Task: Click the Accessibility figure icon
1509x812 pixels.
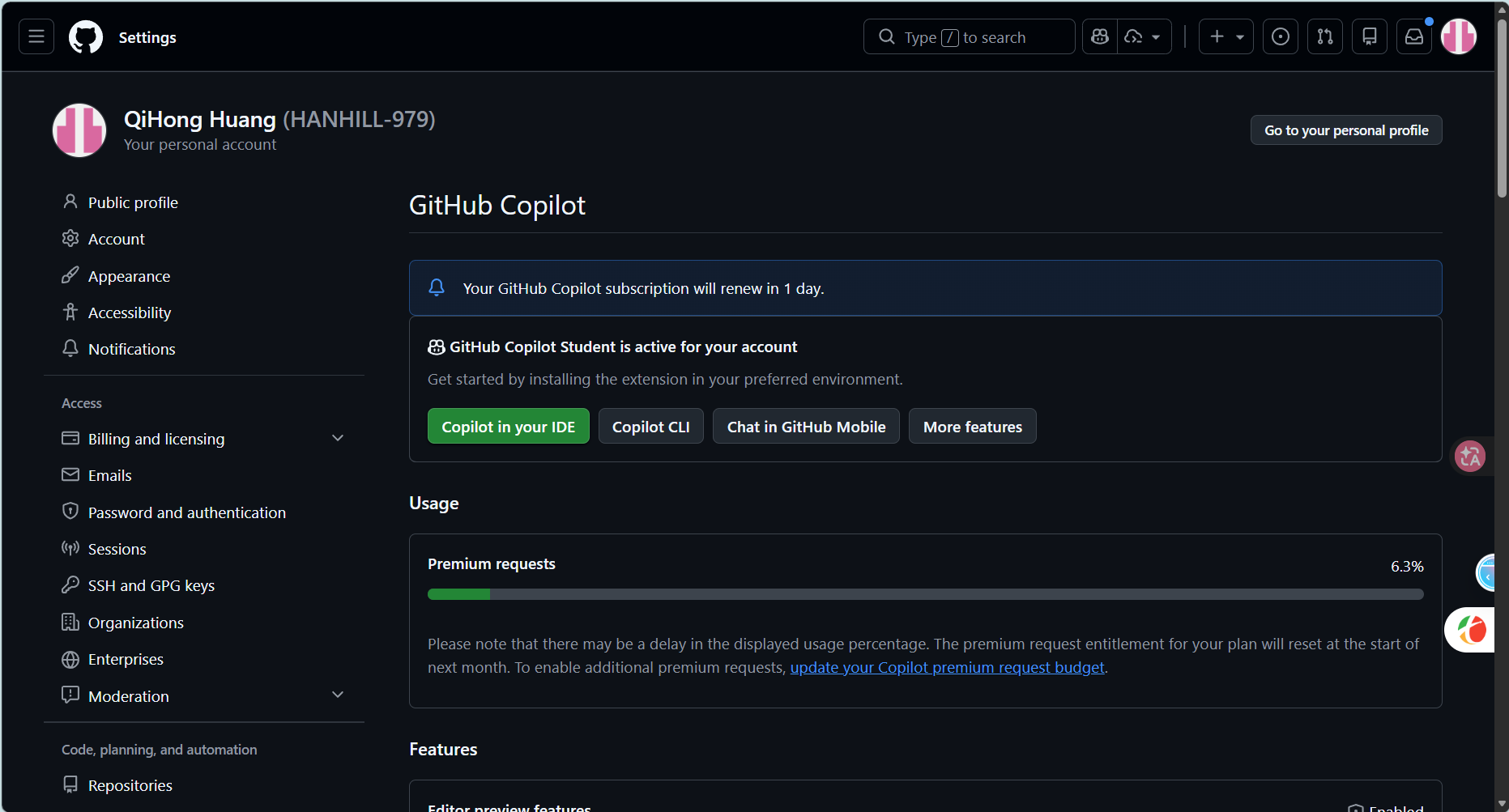Action: click(70, 312)
